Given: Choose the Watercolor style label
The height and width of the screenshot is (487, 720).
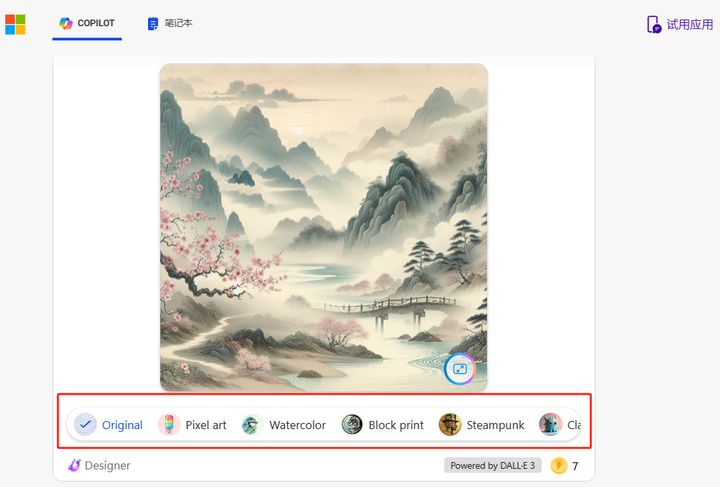Looking at the screenshot, I should 298,425.
